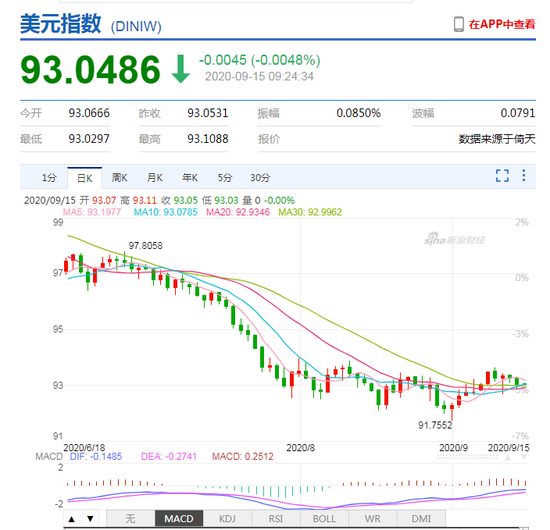Switch to the 月K chart tab

pos(154,178)
